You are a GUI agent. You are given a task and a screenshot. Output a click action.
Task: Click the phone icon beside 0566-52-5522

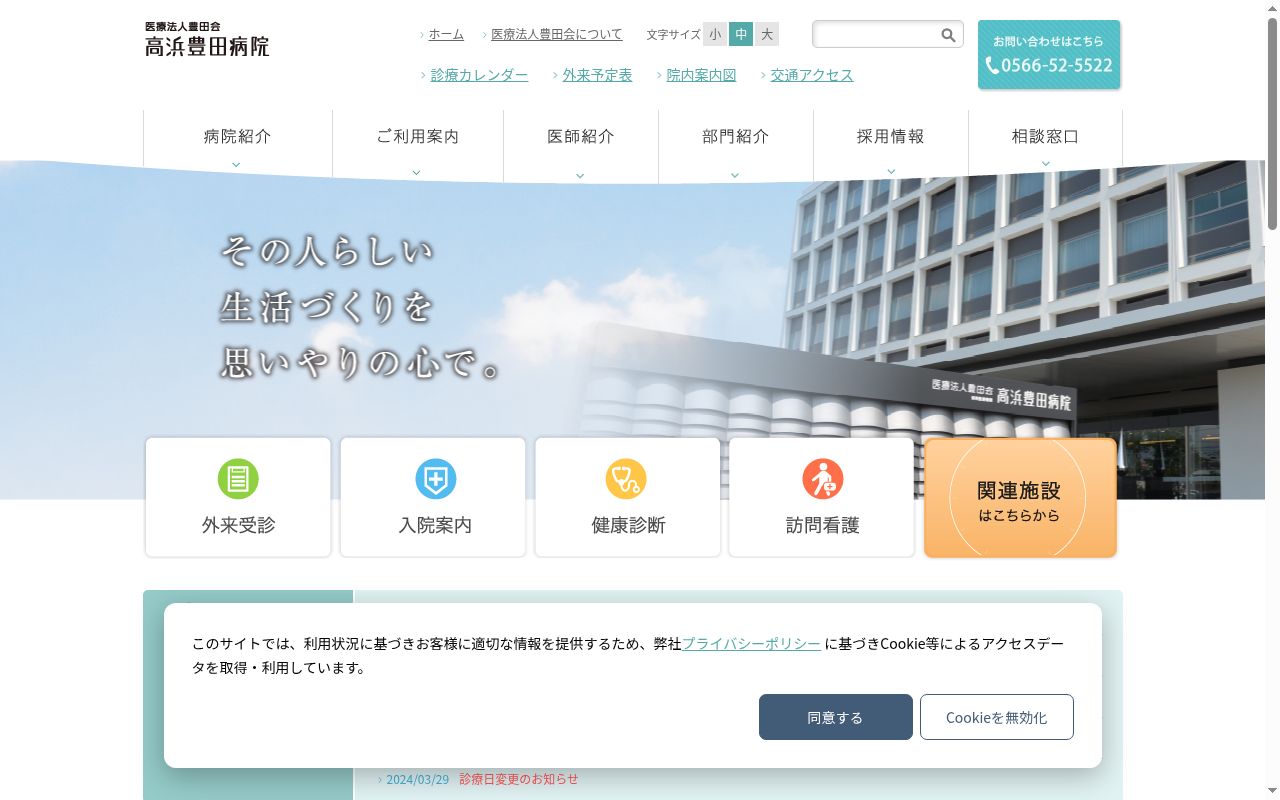pyautogui.click(x=992, y=65)
